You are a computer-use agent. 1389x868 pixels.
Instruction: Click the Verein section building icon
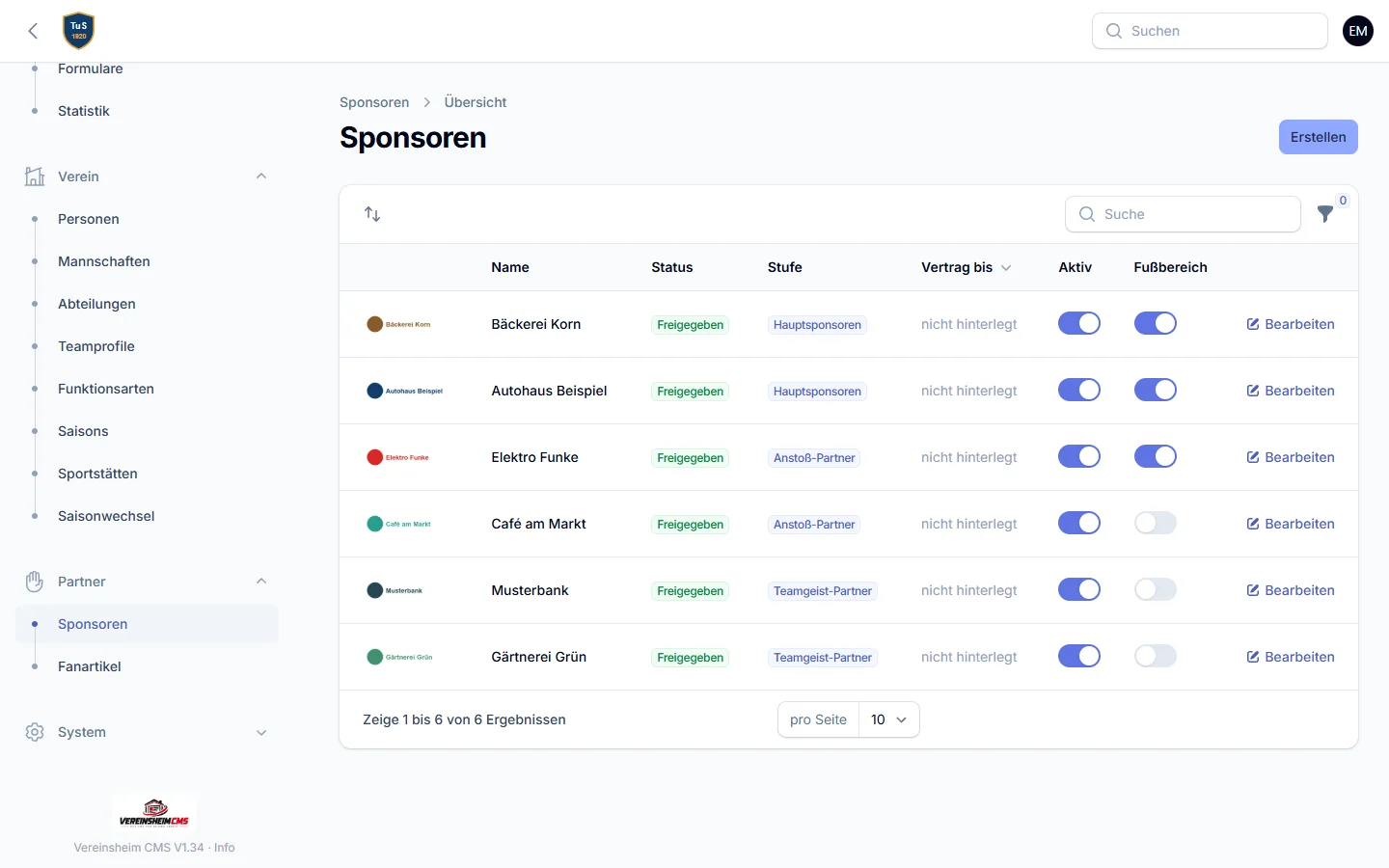pyautogui.click(x=35, y=176)
